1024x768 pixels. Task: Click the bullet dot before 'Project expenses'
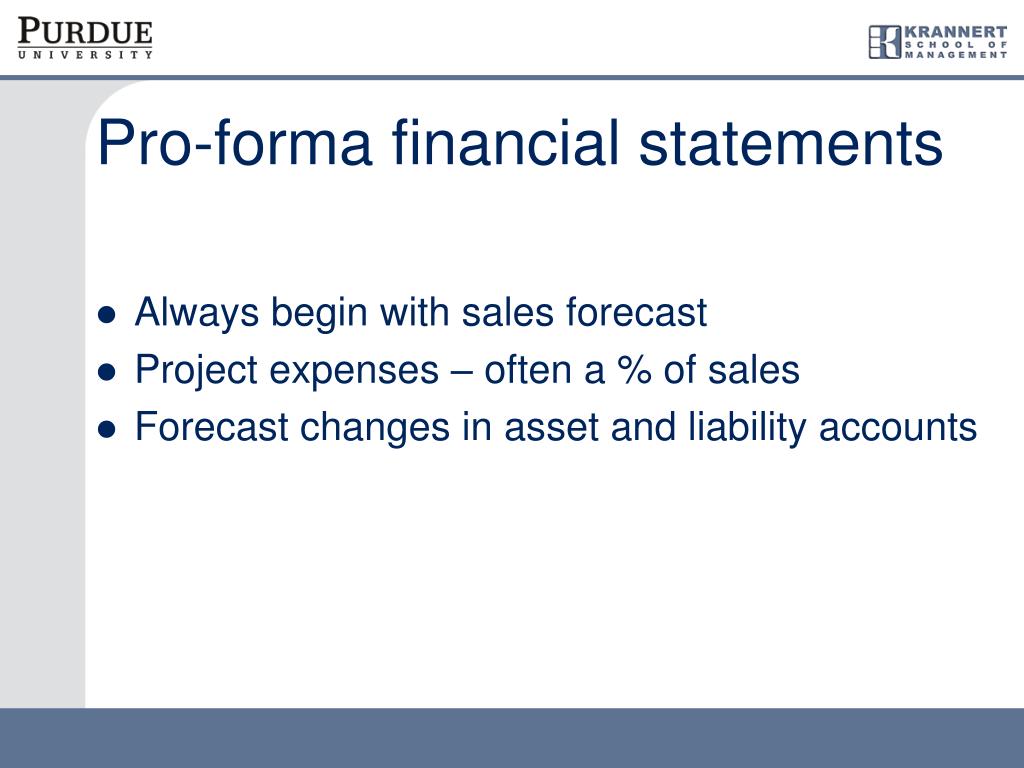(106, 373)
